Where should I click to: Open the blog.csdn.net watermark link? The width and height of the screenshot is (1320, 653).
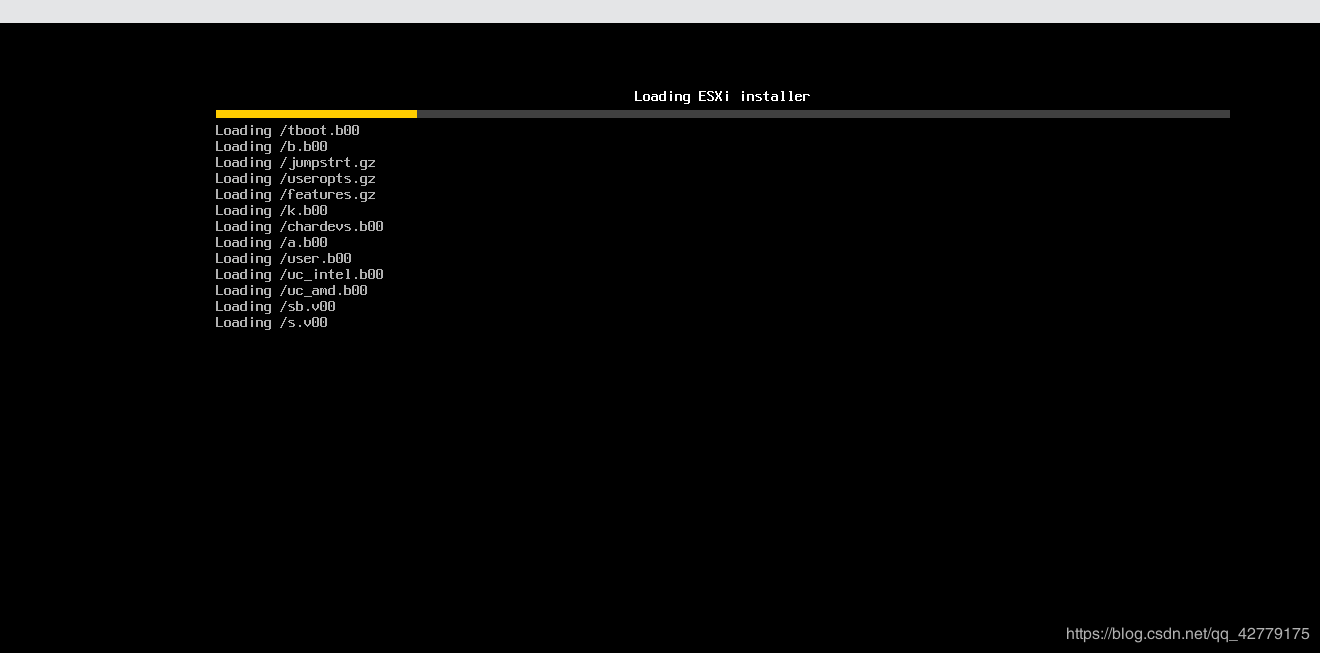click(x=1187, y=634)
